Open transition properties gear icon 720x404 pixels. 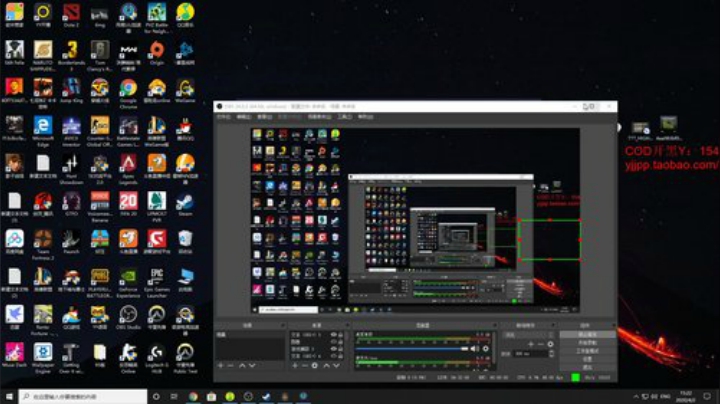(550, 344)
